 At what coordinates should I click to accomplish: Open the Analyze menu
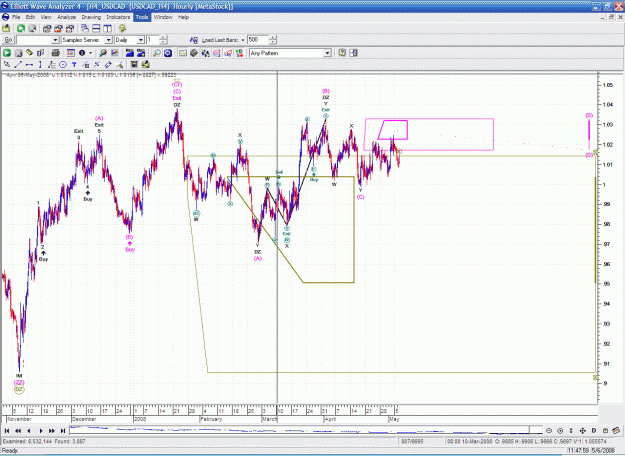(66, 17)
